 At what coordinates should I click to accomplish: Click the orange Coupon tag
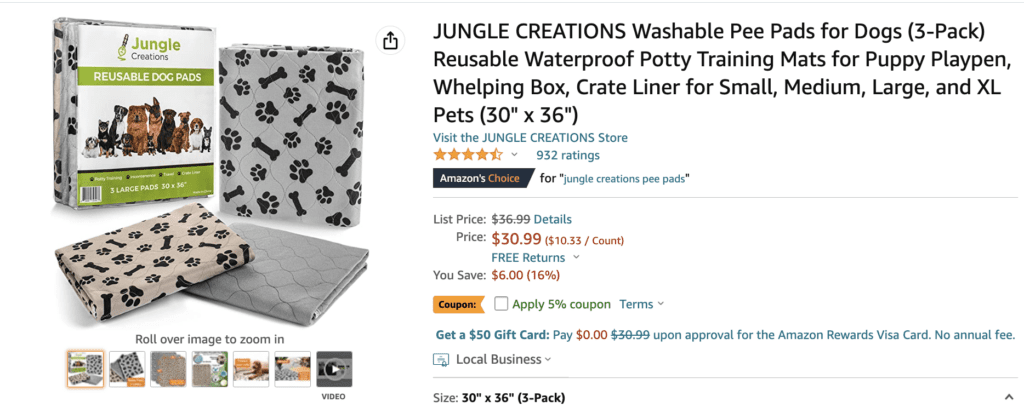click(x=458, y=304)
